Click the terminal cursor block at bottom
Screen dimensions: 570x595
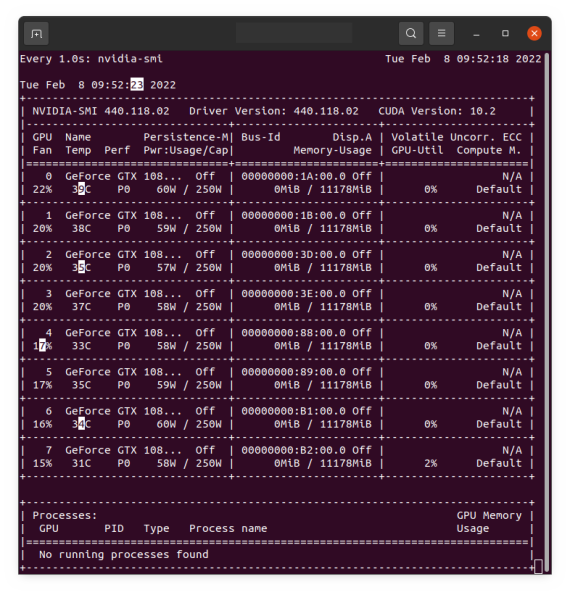click(x=538, y=567)
